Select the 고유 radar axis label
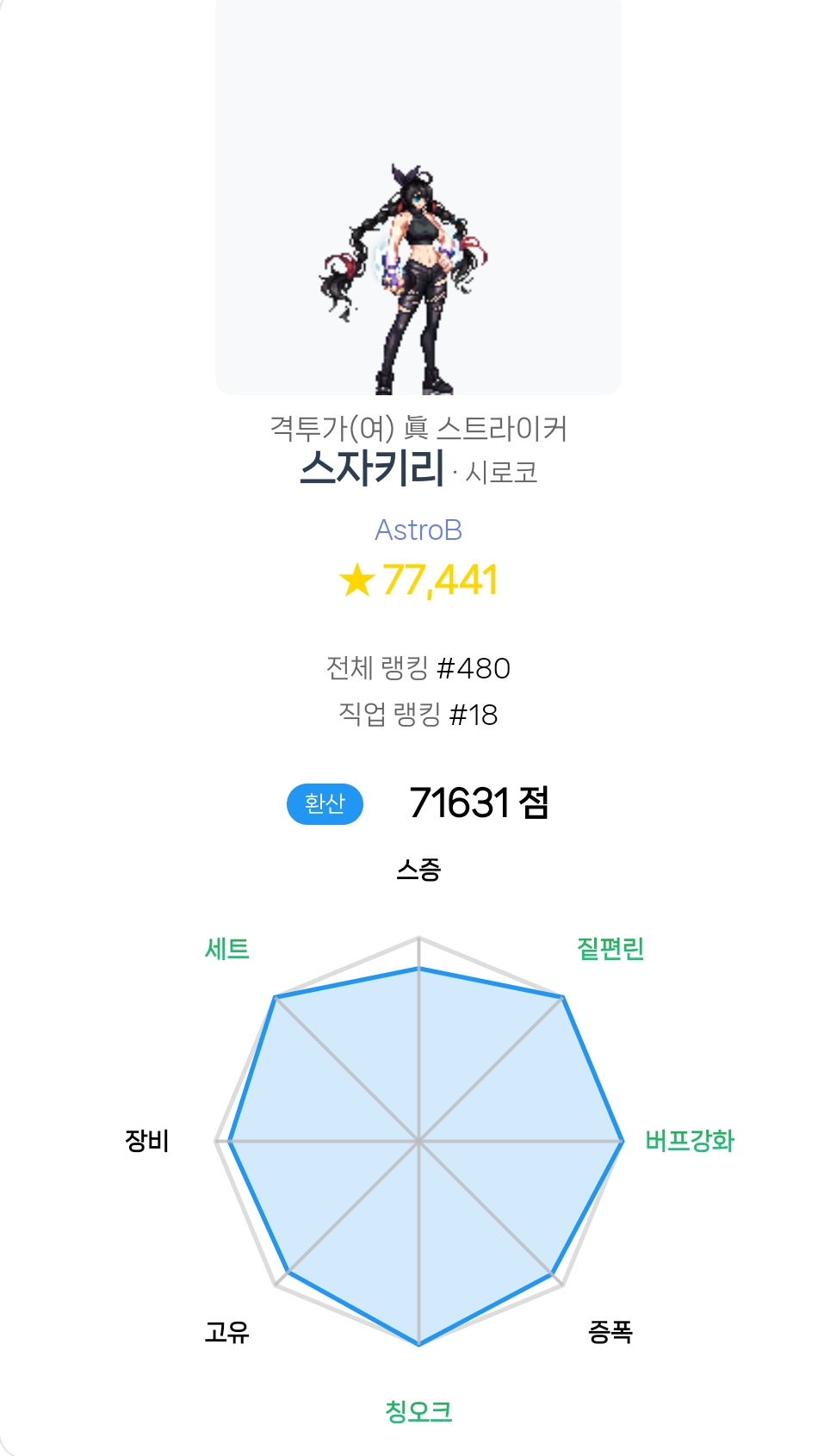 tap(226, 1332)
